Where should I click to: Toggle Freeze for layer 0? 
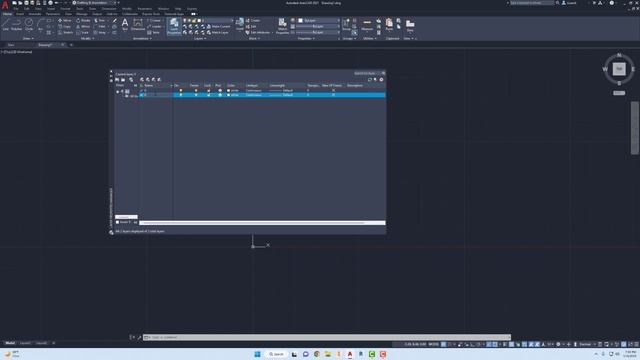196,91
